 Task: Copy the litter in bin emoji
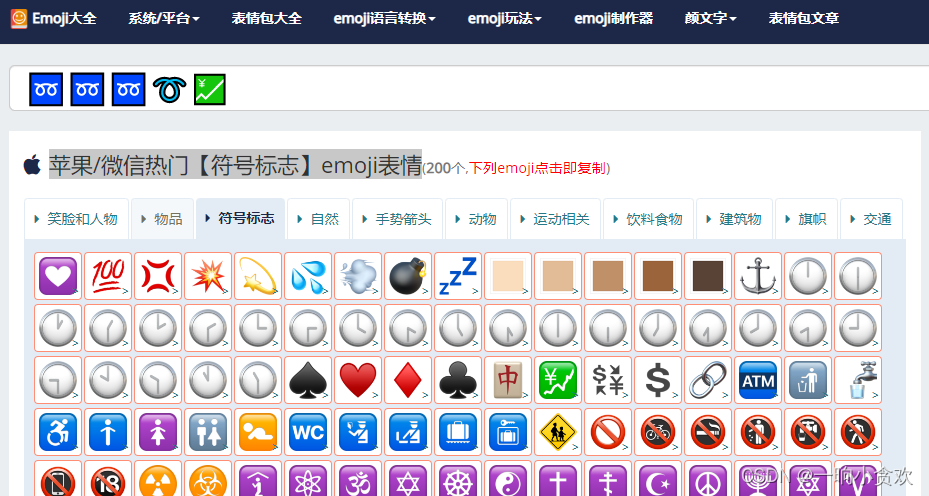pos(808,380)
